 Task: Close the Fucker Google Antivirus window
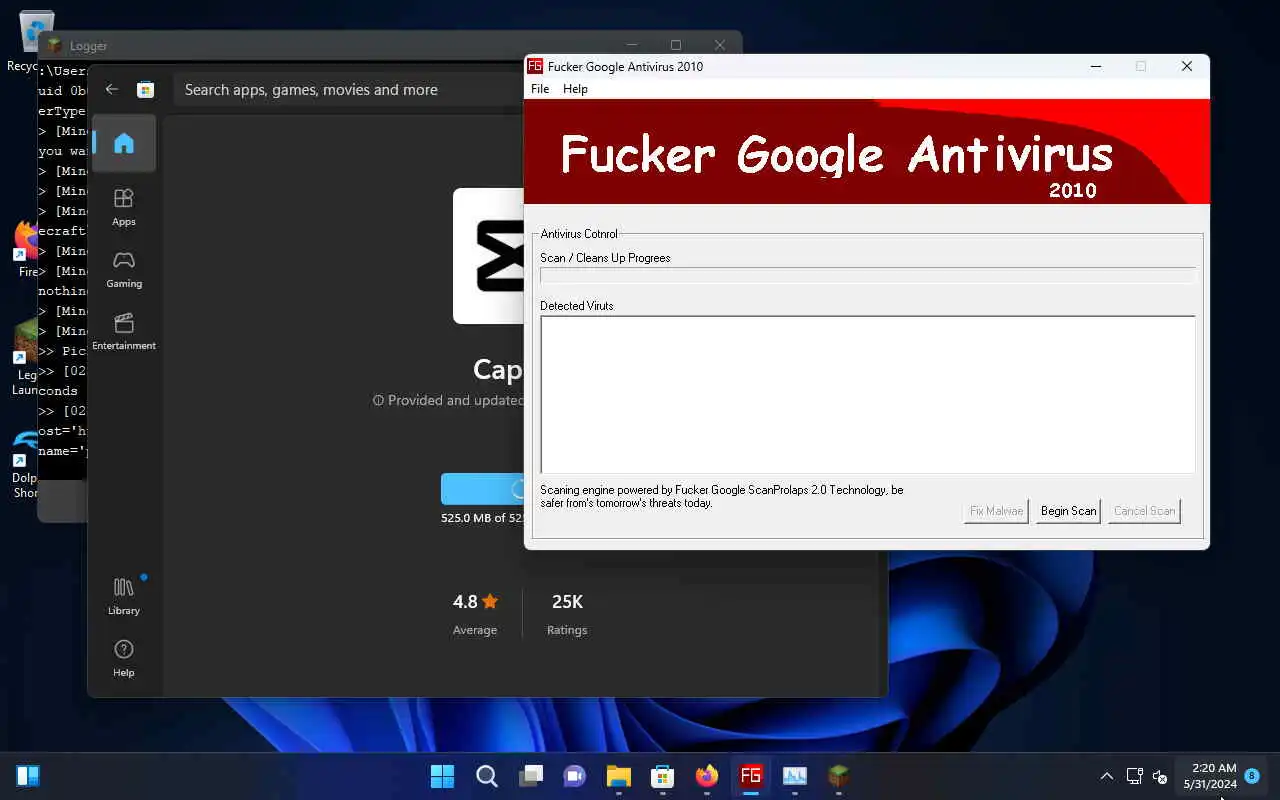pyautogui.click(x=1186, y=66)
